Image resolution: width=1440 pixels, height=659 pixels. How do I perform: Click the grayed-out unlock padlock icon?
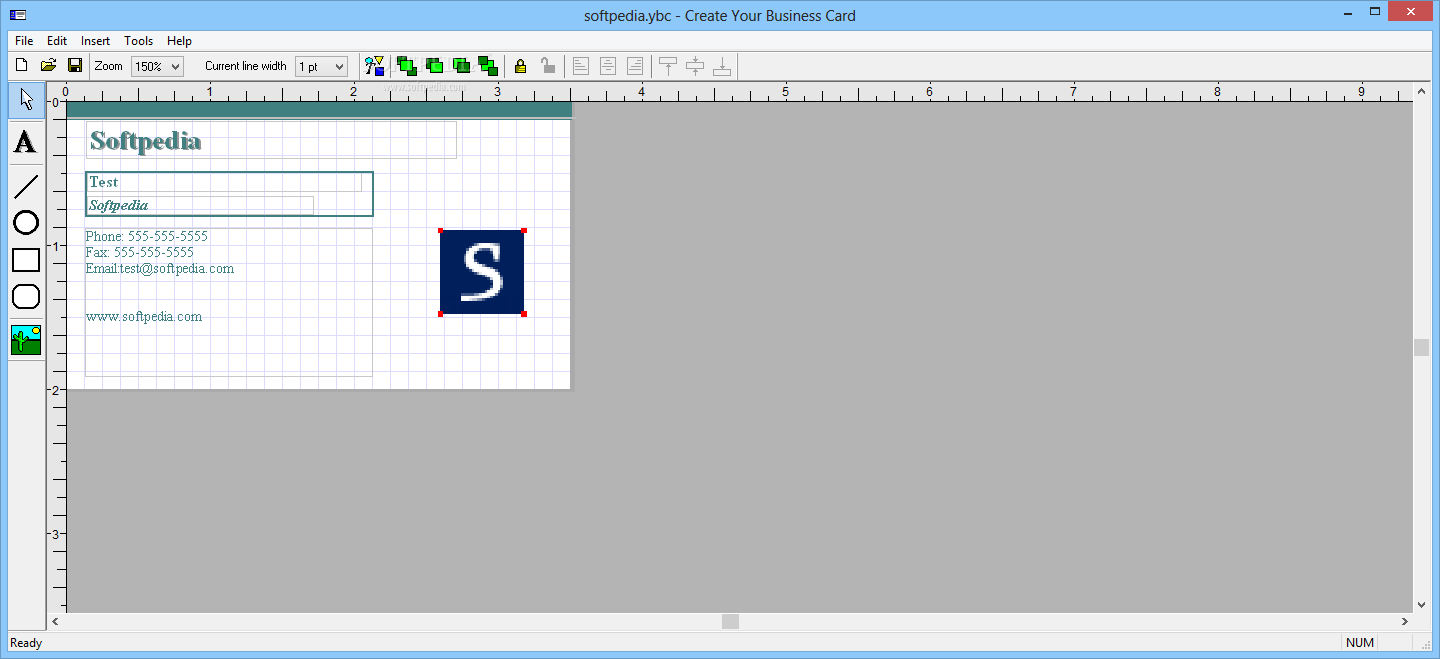[547, 66]
